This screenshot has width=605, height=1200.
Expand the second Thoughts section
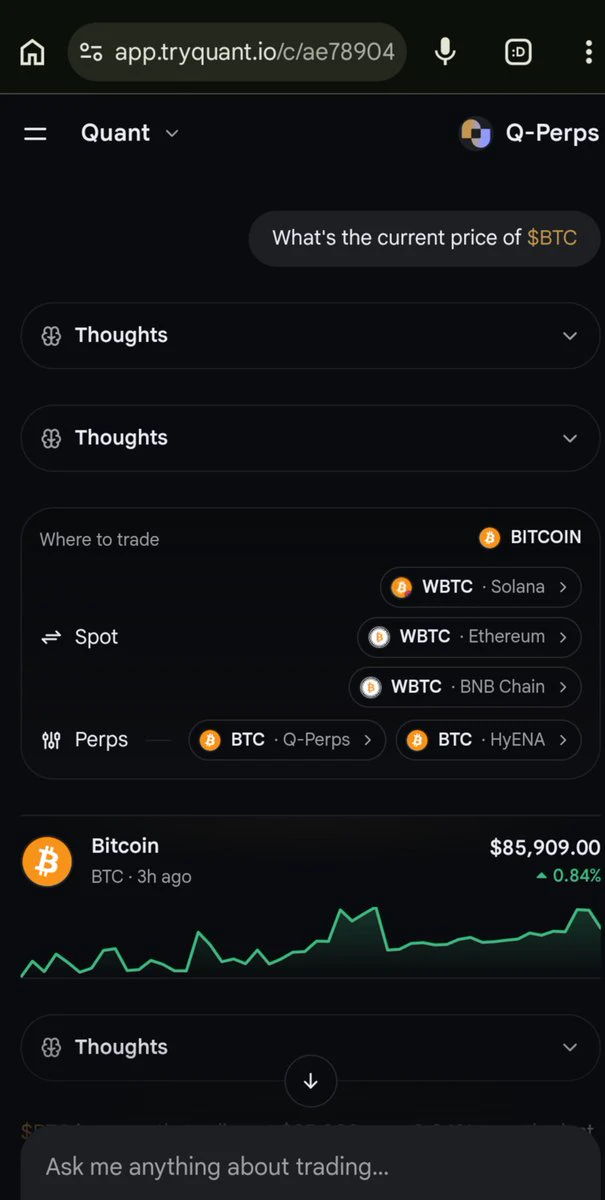(310, 438)
